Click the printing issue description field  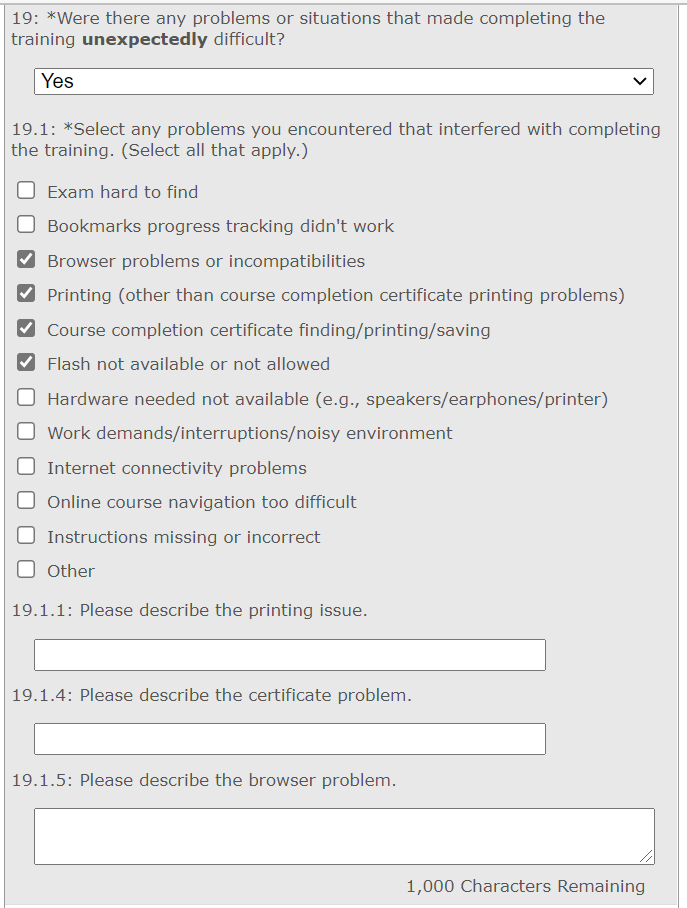290,655
